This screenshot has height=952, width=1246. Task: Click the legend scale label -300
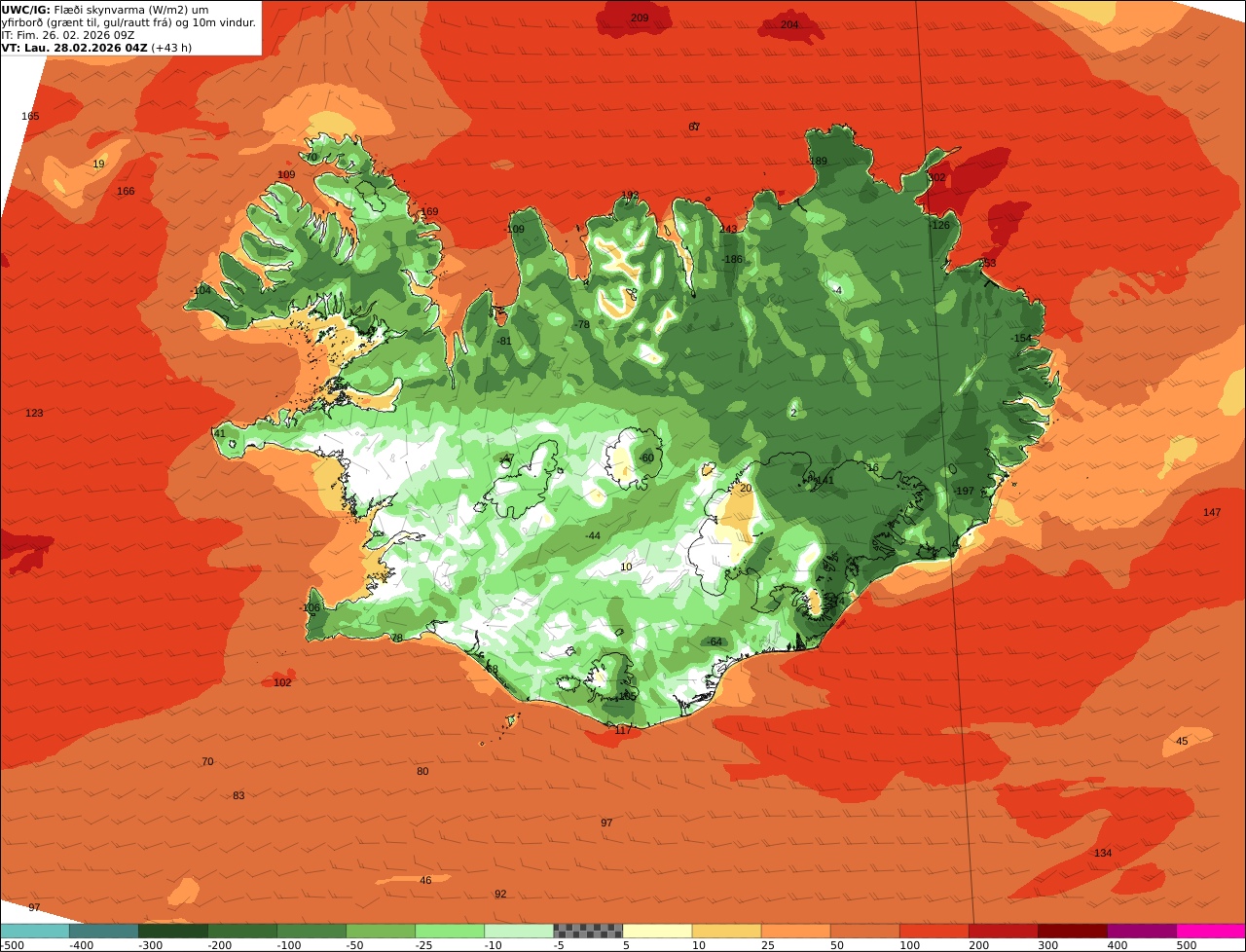[x=150, y=945]
